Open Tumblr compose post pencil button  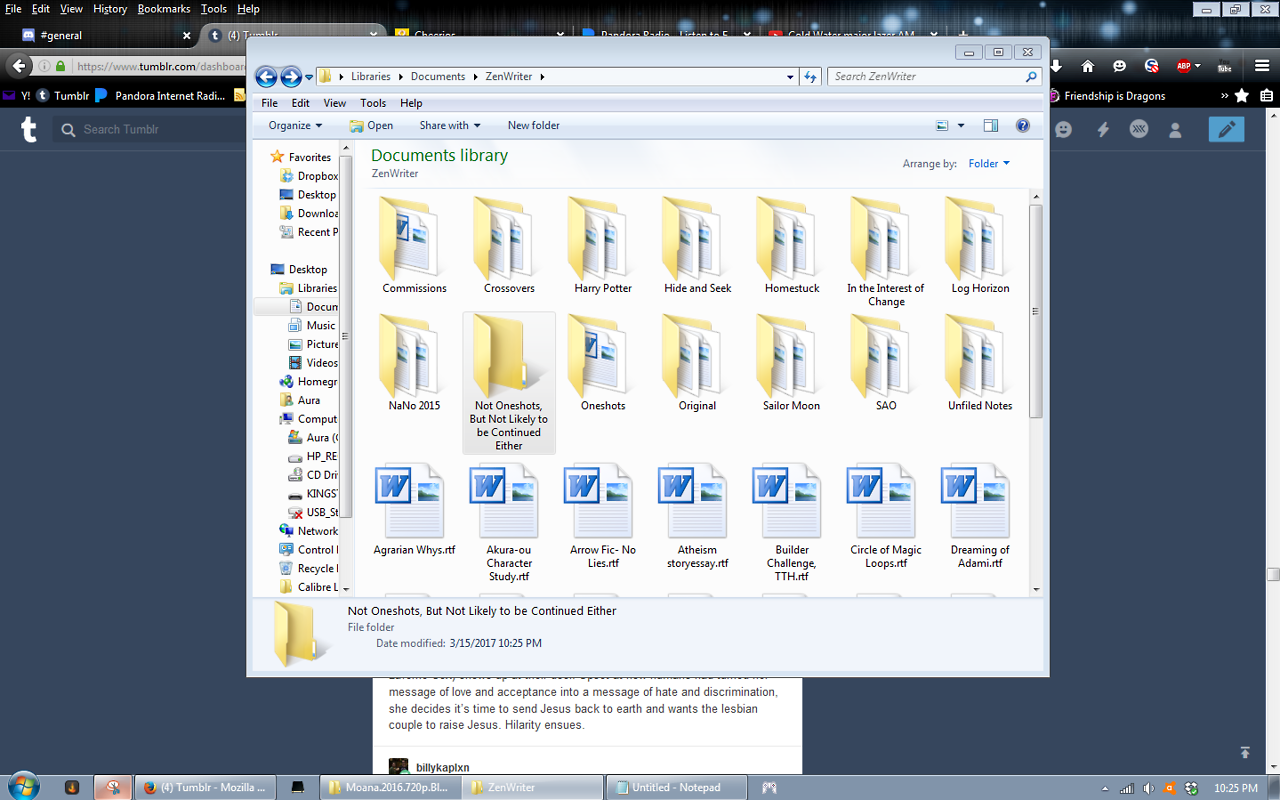pos(1227,129)
